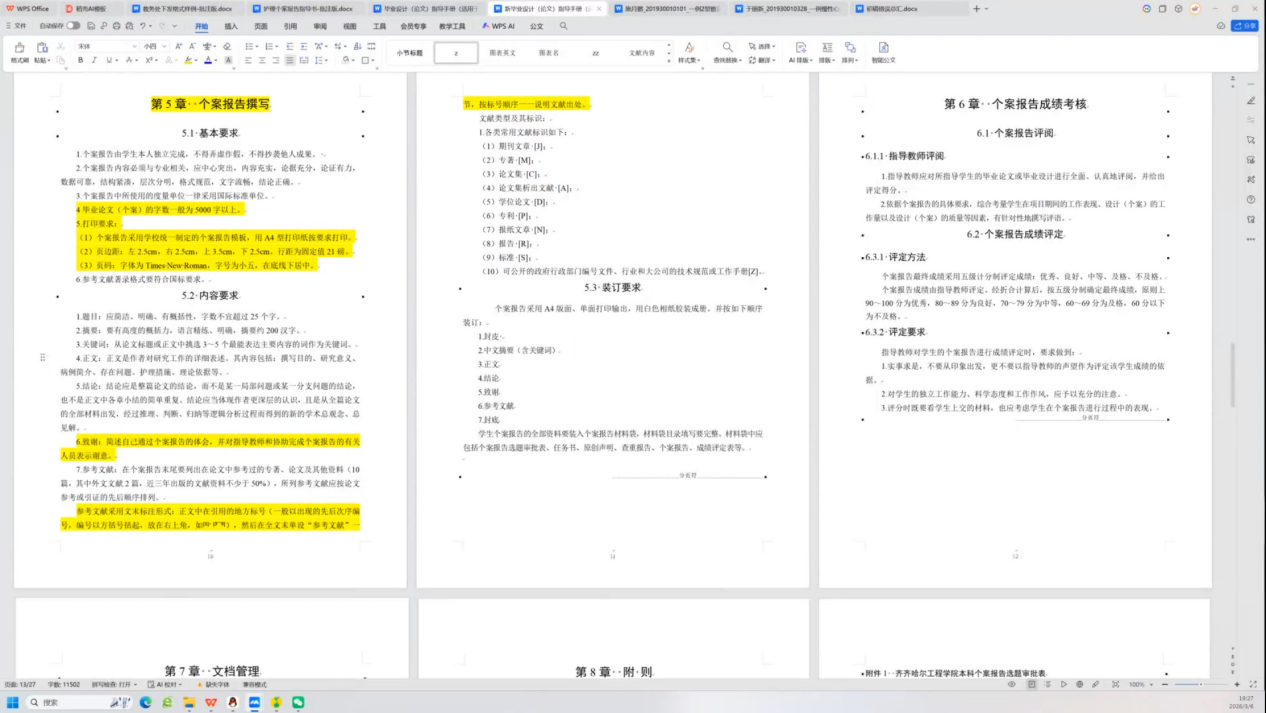The width and height of the screenshot is (1266, 713).
Task: Open the font color picker with red underline
Action: [208, 61]
